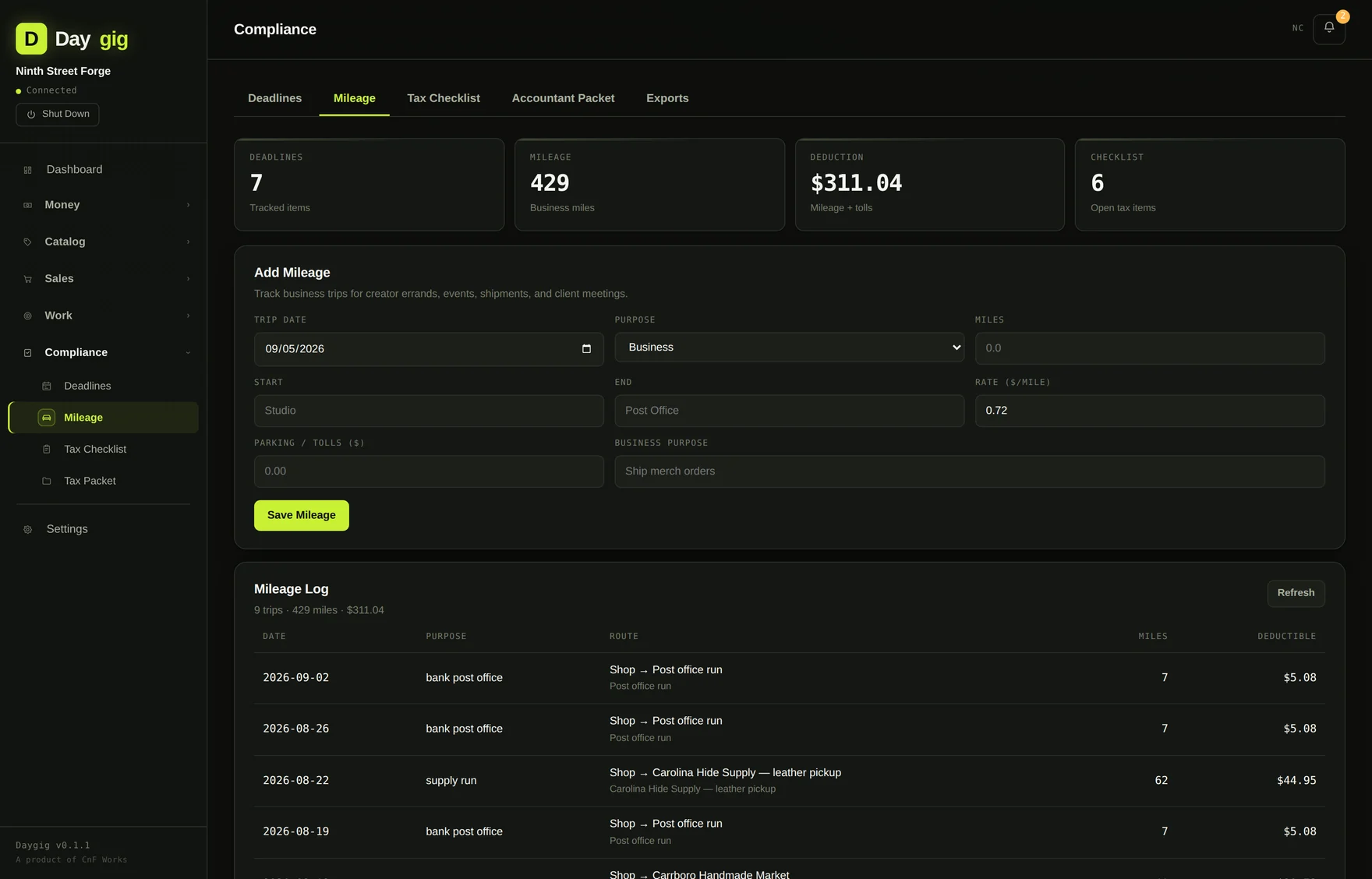Click the Connected status indicator
This screenshot has height=879, width=1372.
[47, 90]
